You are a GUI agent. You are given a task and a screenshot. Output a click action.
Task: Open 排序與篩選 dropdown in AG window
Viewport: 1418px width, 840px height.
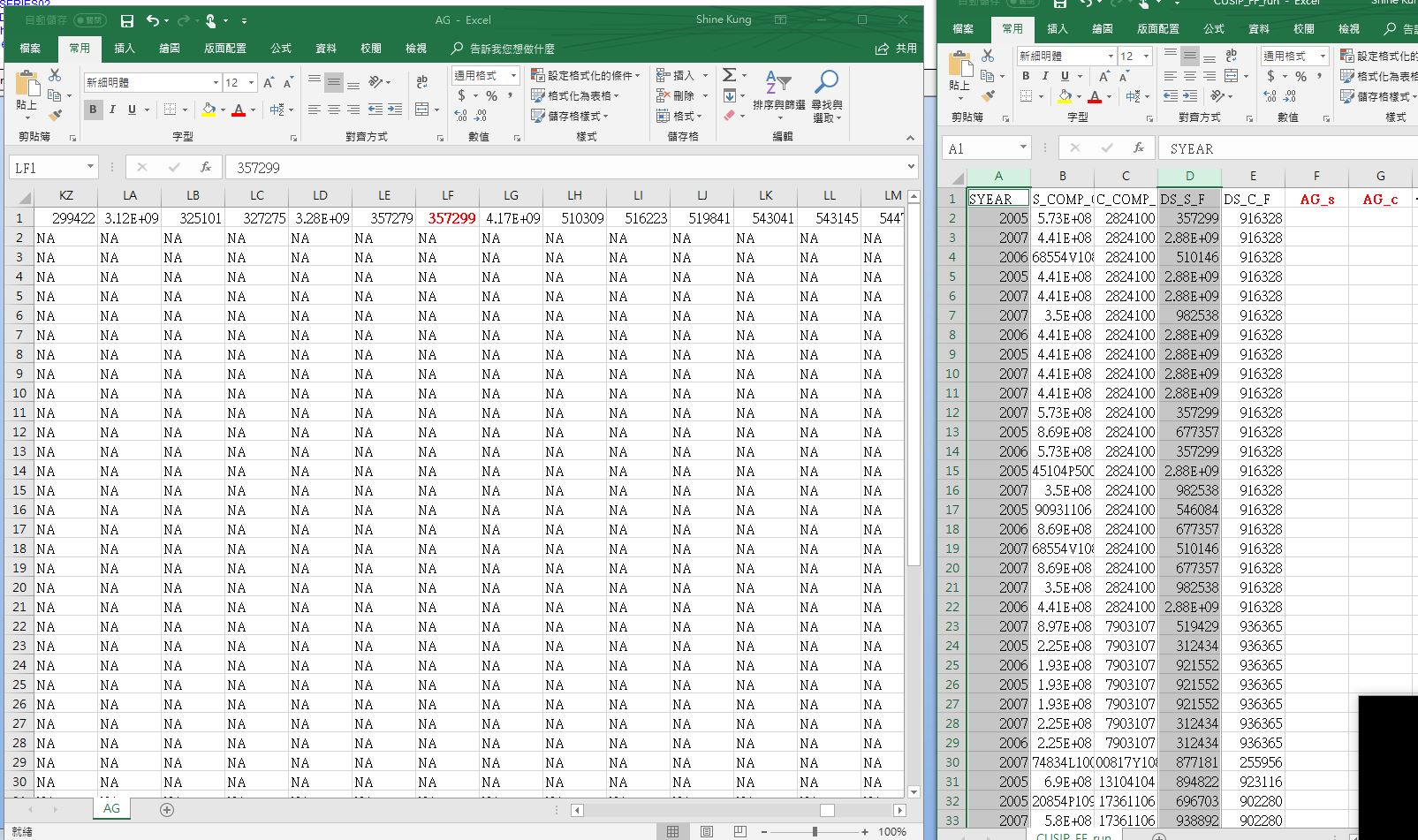[x=778, y=97]
